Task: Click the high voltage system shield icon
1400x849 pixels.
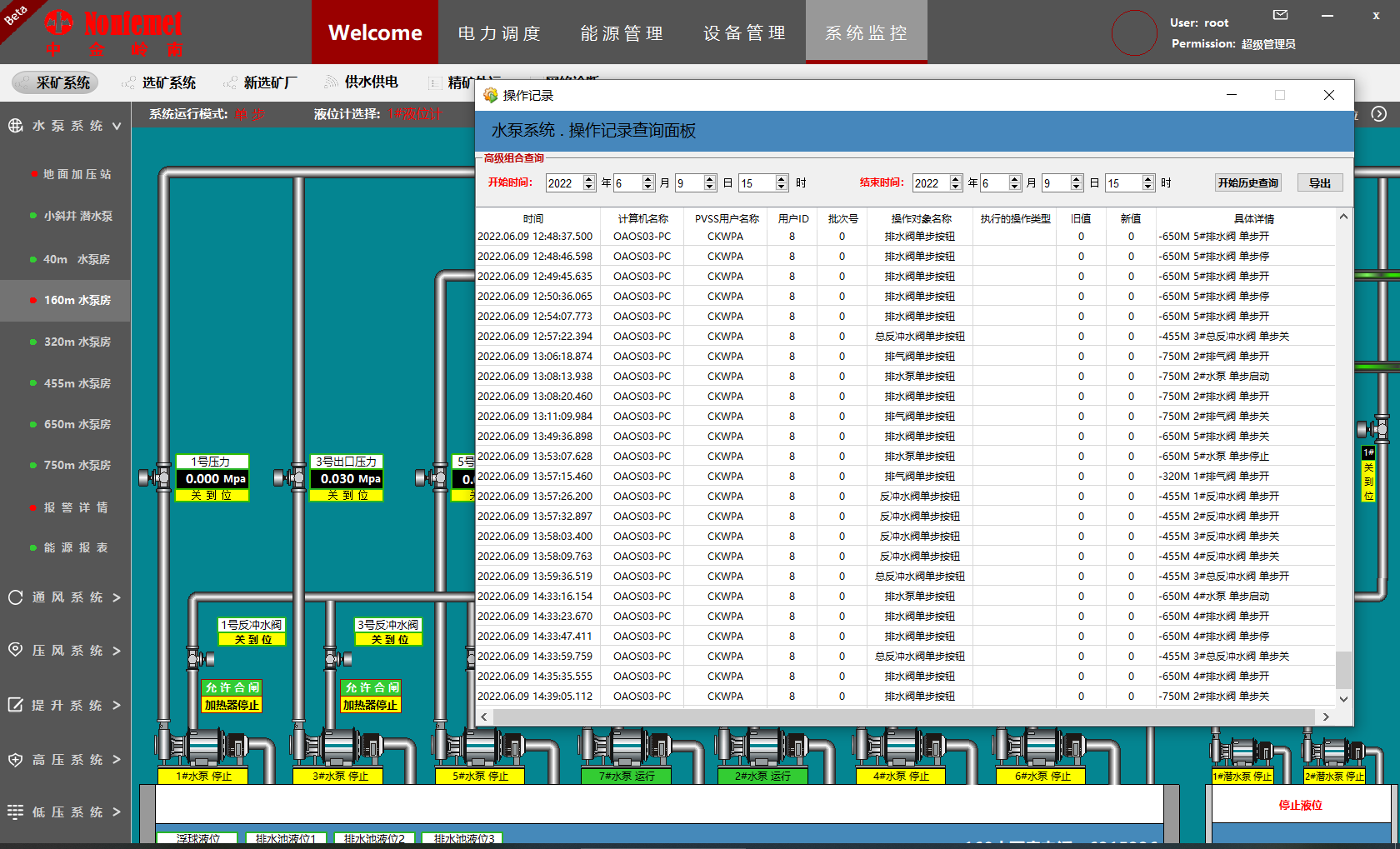Action: (15, 760)
